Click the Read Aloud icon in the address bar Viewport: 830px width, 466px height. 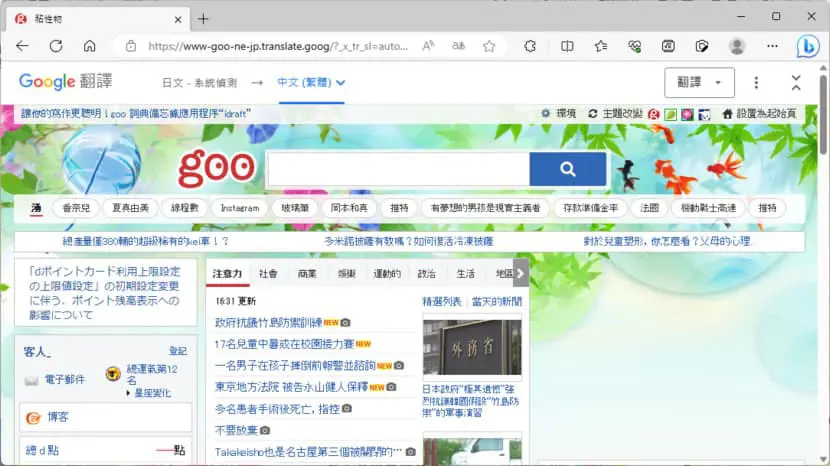click(428, 46)
